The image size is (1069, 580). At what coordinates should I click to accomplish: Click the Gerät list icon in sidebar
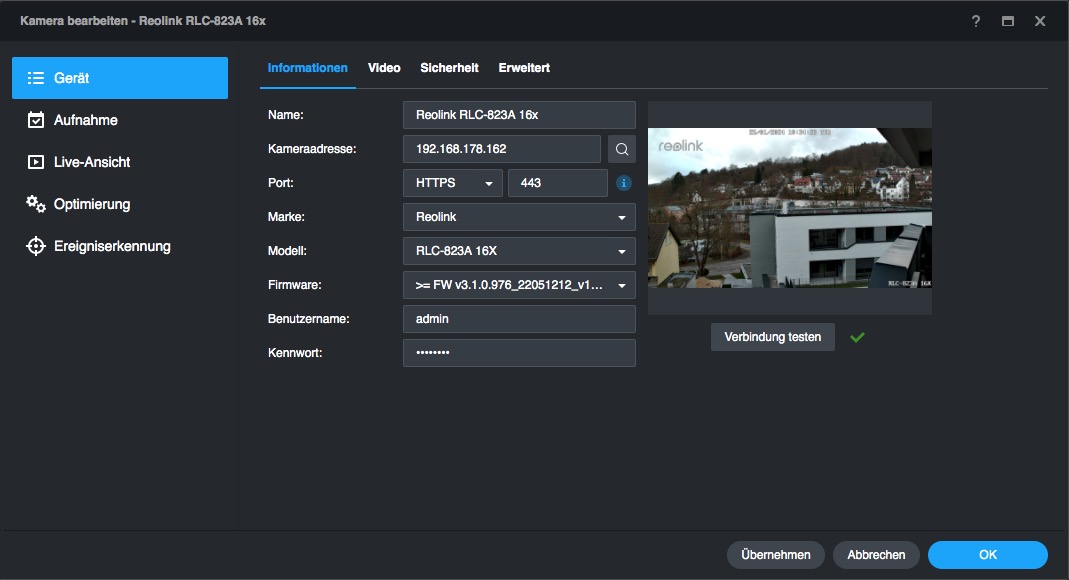tap(36, 78)
